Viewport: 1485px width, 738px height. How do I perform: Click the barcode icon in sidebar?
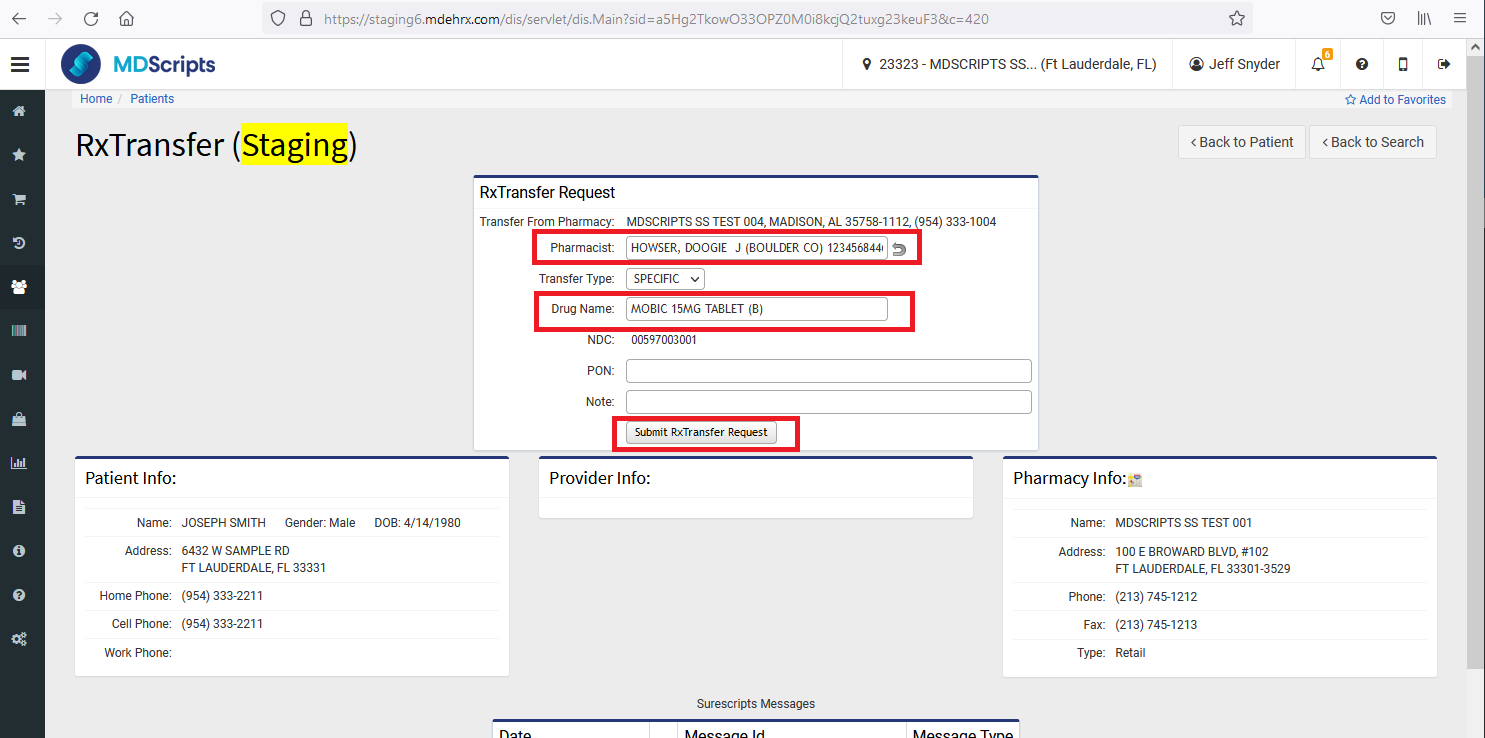pos(18,331)
